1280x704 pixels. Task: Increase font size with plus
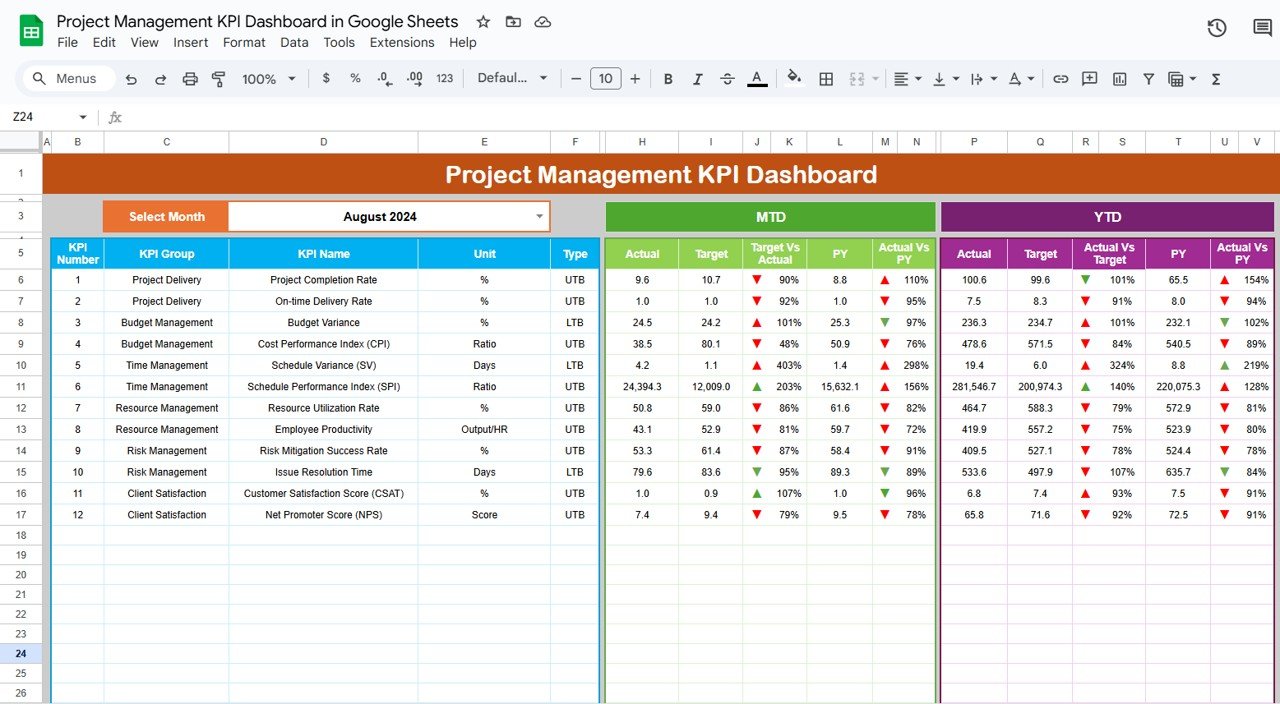point(635,79)
